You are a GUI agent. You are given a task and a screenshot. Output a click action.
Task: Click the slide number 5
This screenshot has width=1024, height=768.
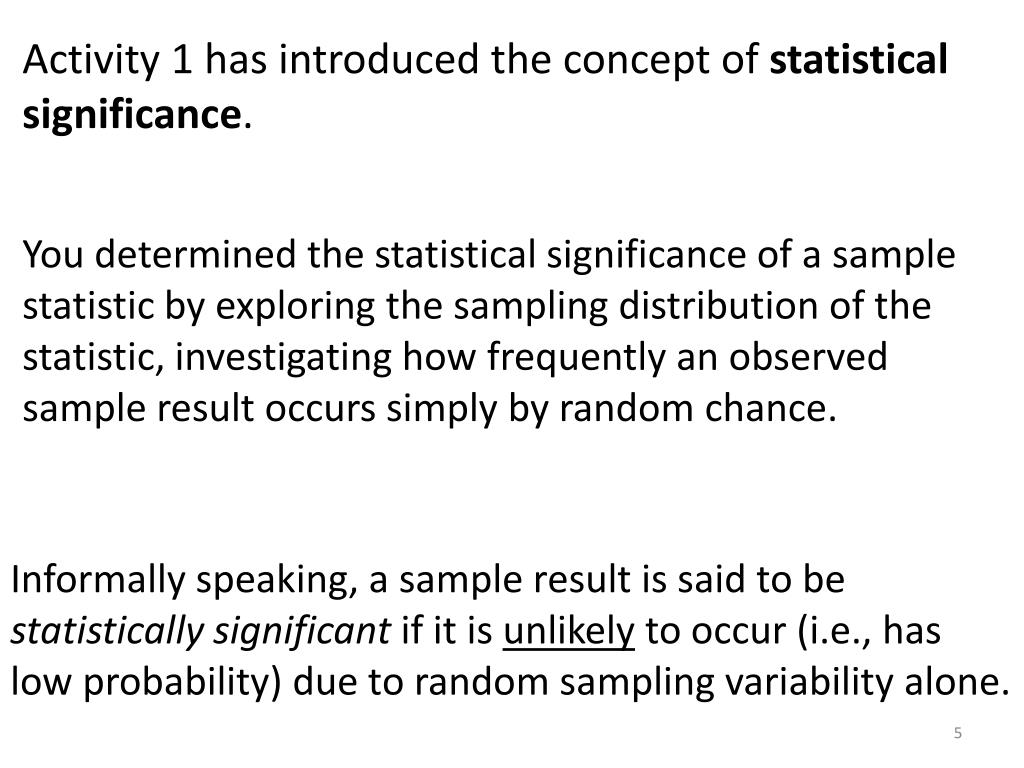[957, 733]
